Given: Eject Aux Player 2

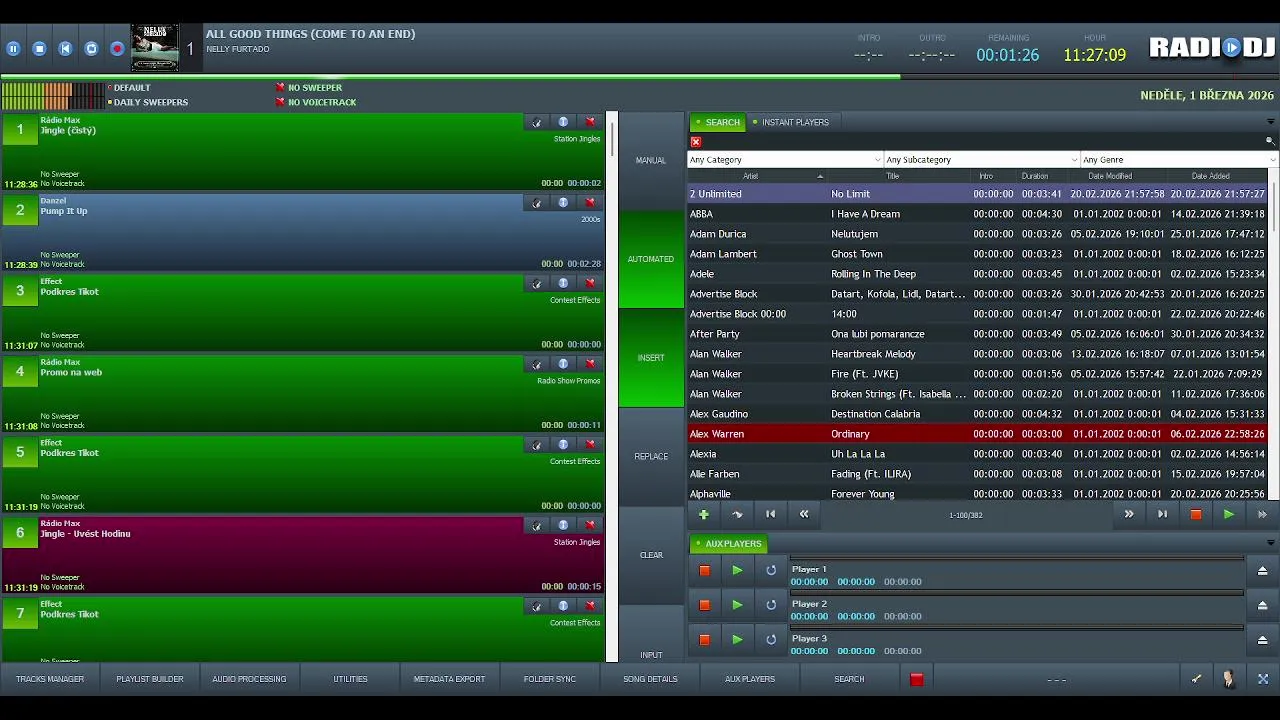Looking at the screenshot, I should click(1262, 605).
